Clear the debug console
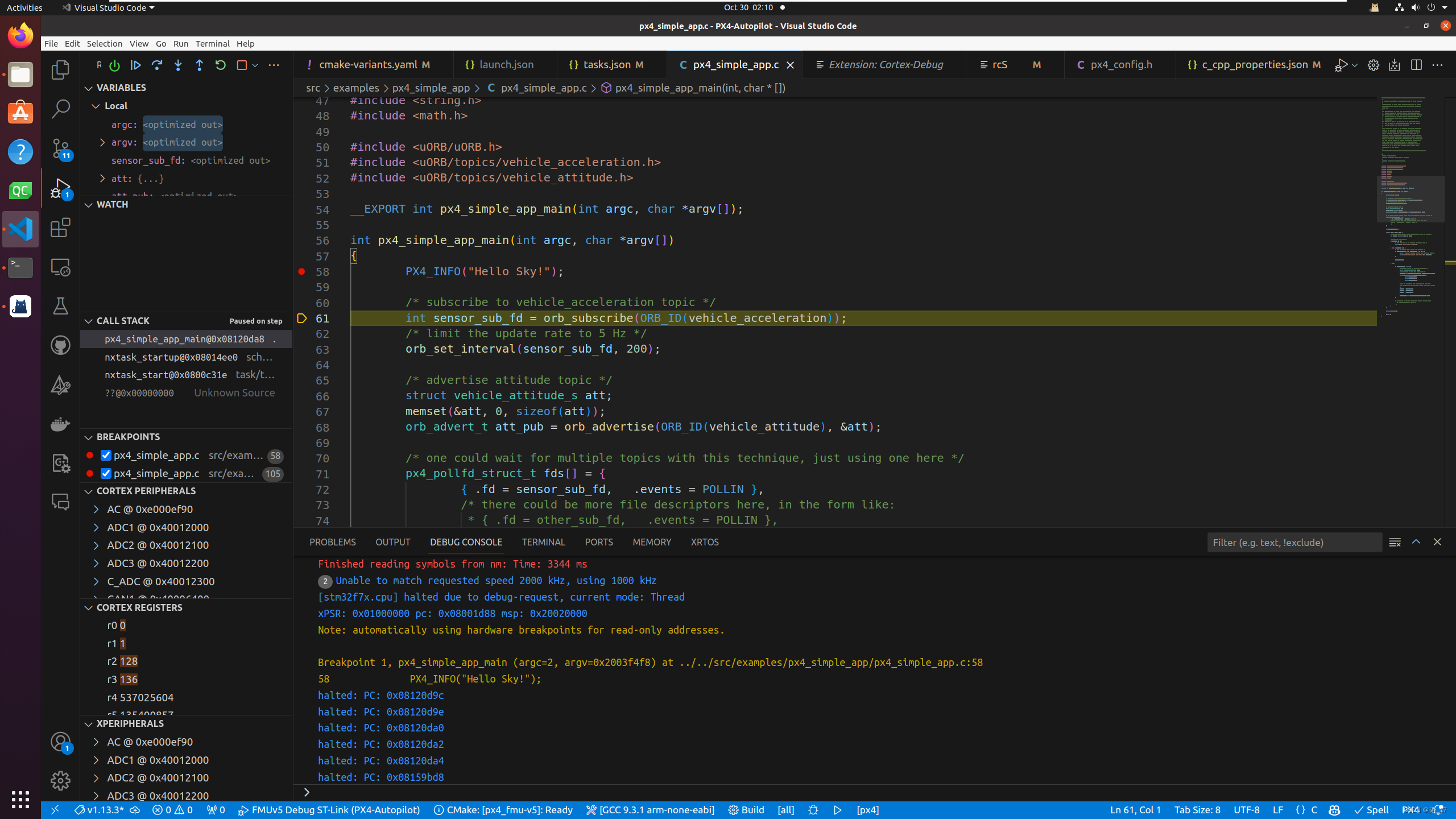1456x819 pixels. [x=1395, y=542]
